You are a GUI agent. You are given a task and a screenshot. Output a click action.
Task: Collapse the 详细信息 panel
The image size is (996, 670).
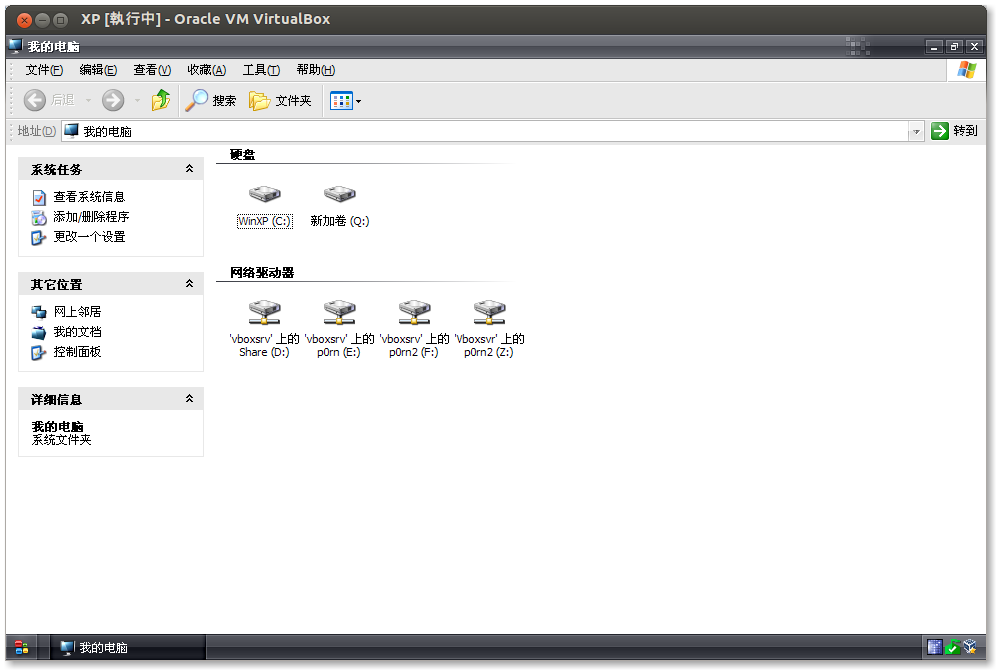point(189,399)
